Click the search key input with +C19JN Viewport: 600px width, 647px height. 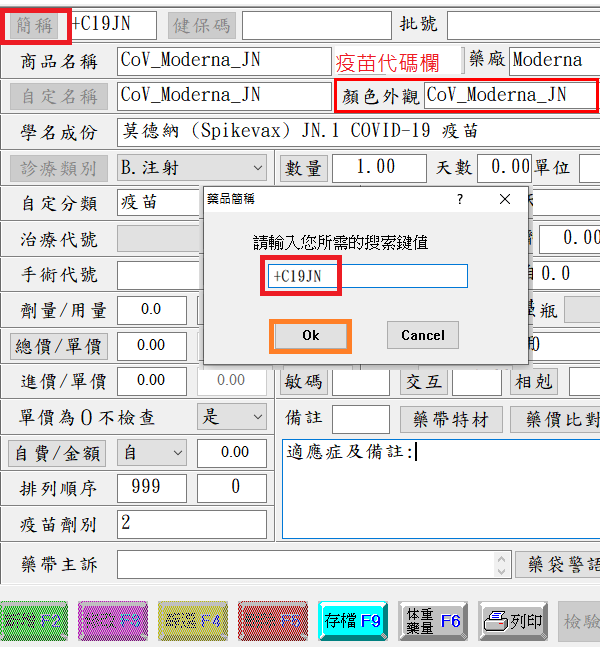(x=368, y=276)
